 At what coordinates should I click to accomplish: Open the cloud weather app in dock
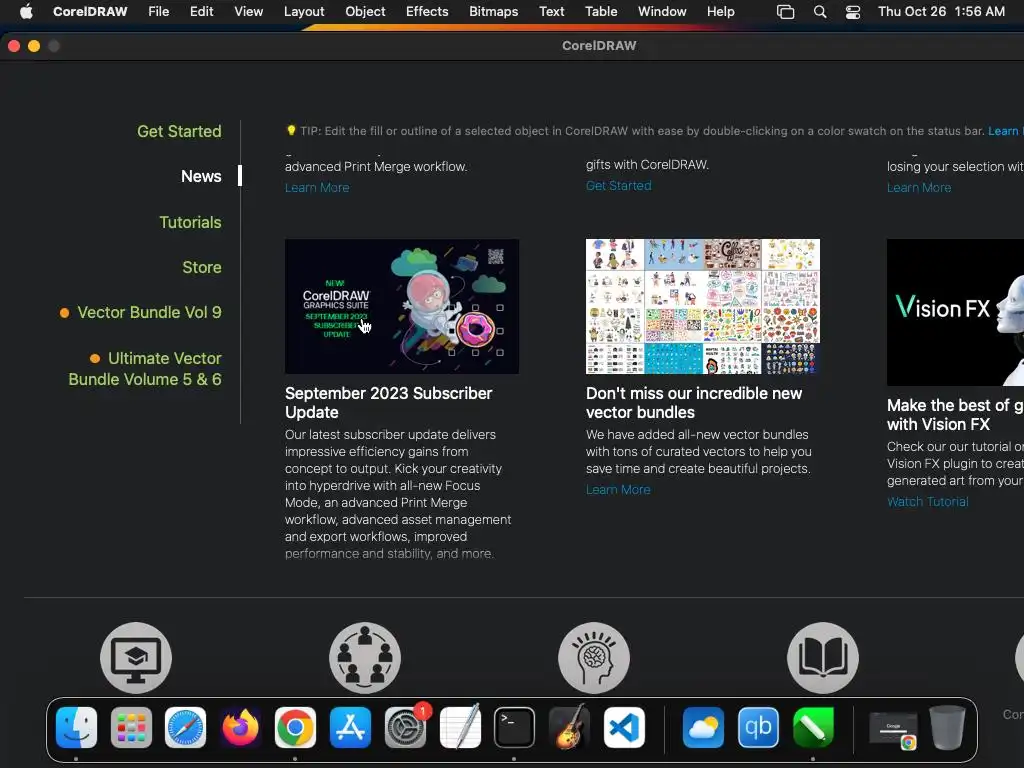tap(703, 728)
